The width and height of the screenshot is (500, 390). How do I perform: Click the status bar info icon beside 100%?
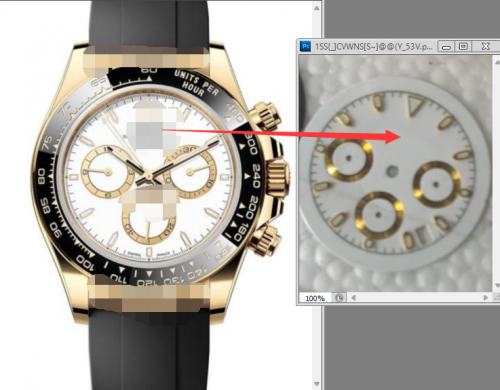coord(339,298)
